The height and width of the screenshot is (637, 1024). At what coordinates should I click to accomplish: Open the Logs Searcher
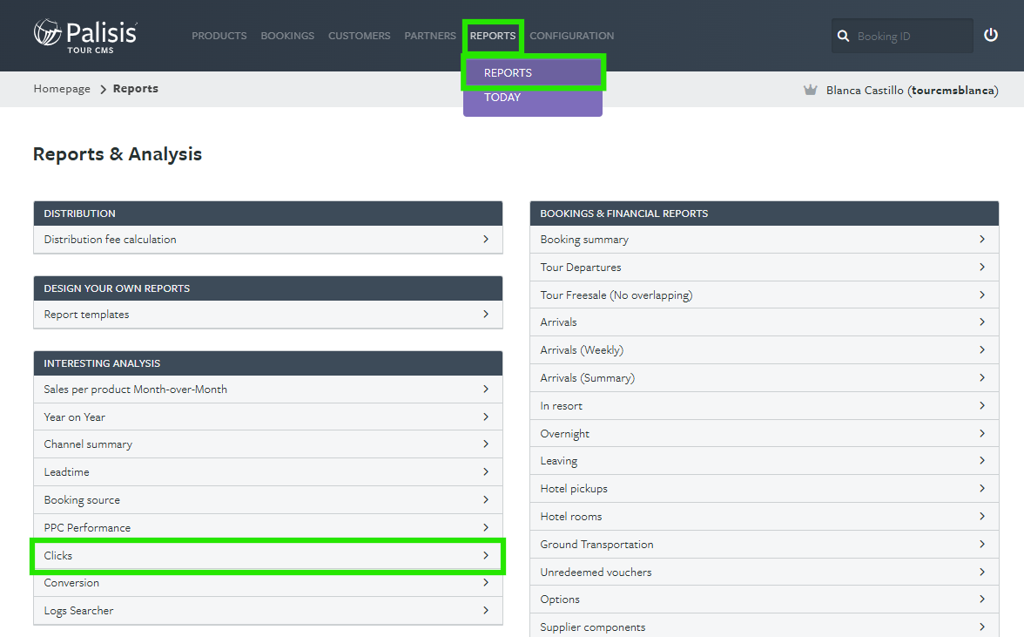tap(268, 610)
